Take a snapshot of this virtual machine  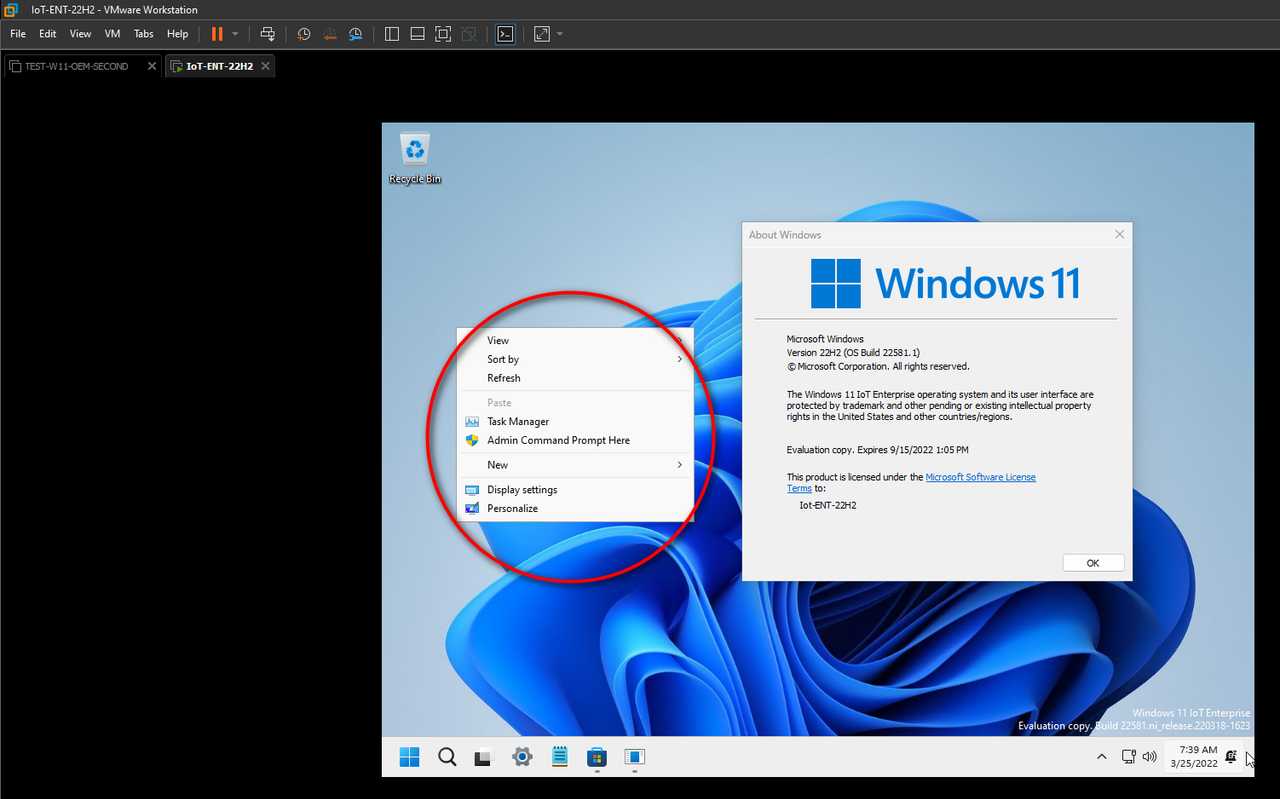(x=304, y=34)
